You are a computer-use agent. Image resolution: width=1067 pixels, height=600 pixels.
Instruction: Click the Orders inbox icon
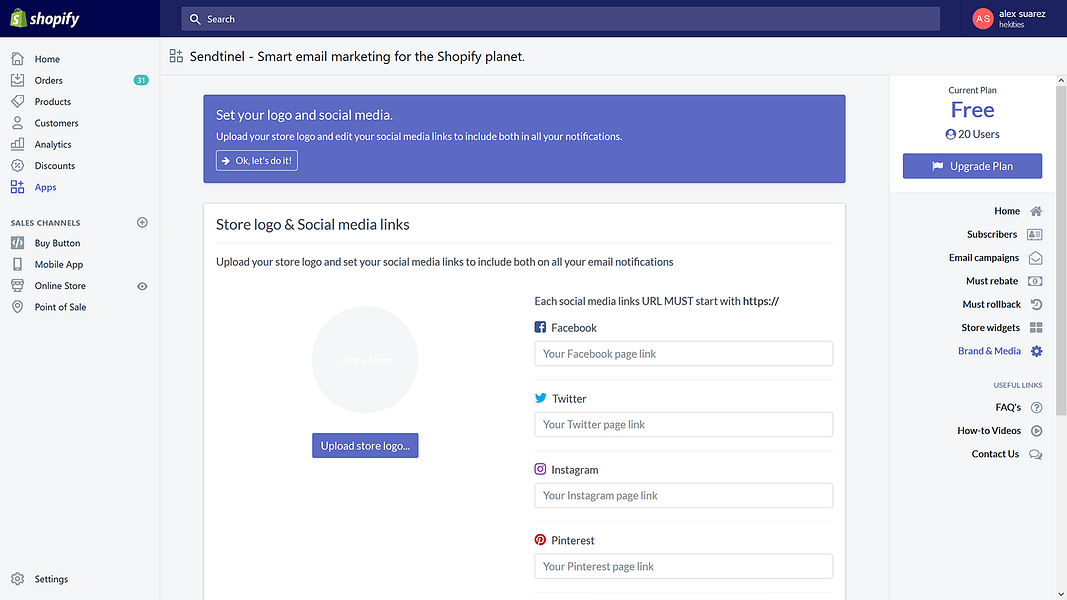(x=18, y=80)
